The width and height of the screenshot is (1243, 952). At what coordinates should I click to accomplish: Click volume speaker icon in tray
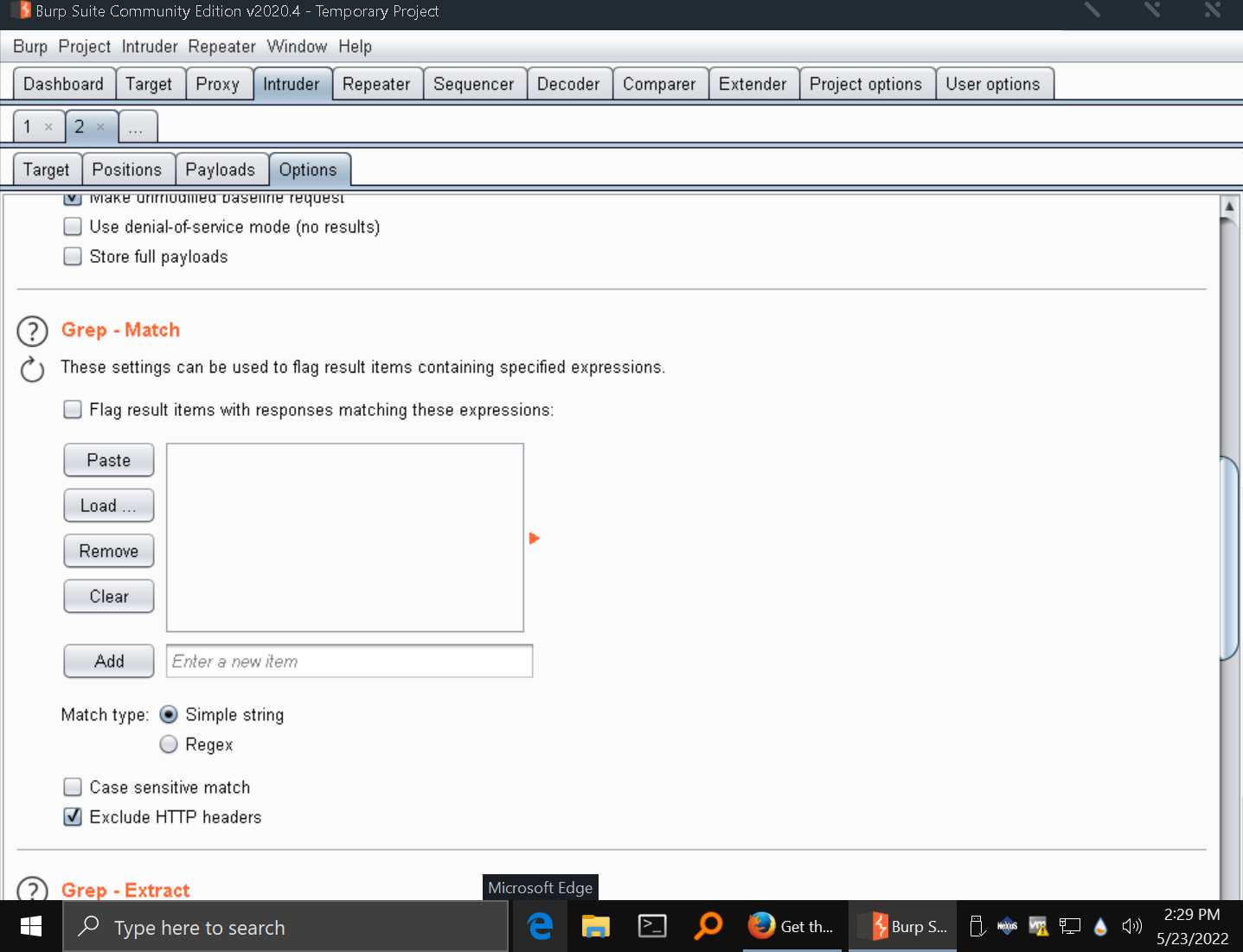click(1131, 926)
